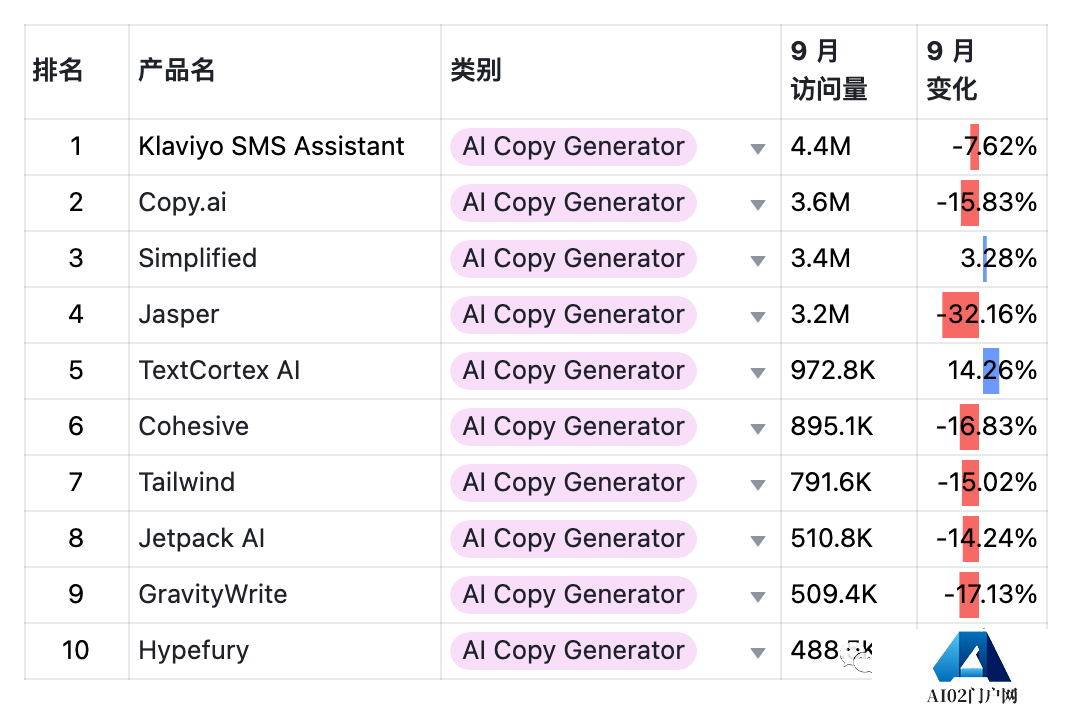1072x704 pixels.
Task: Open the dropdown arrow in Jasper row
Action: [758, 316]
